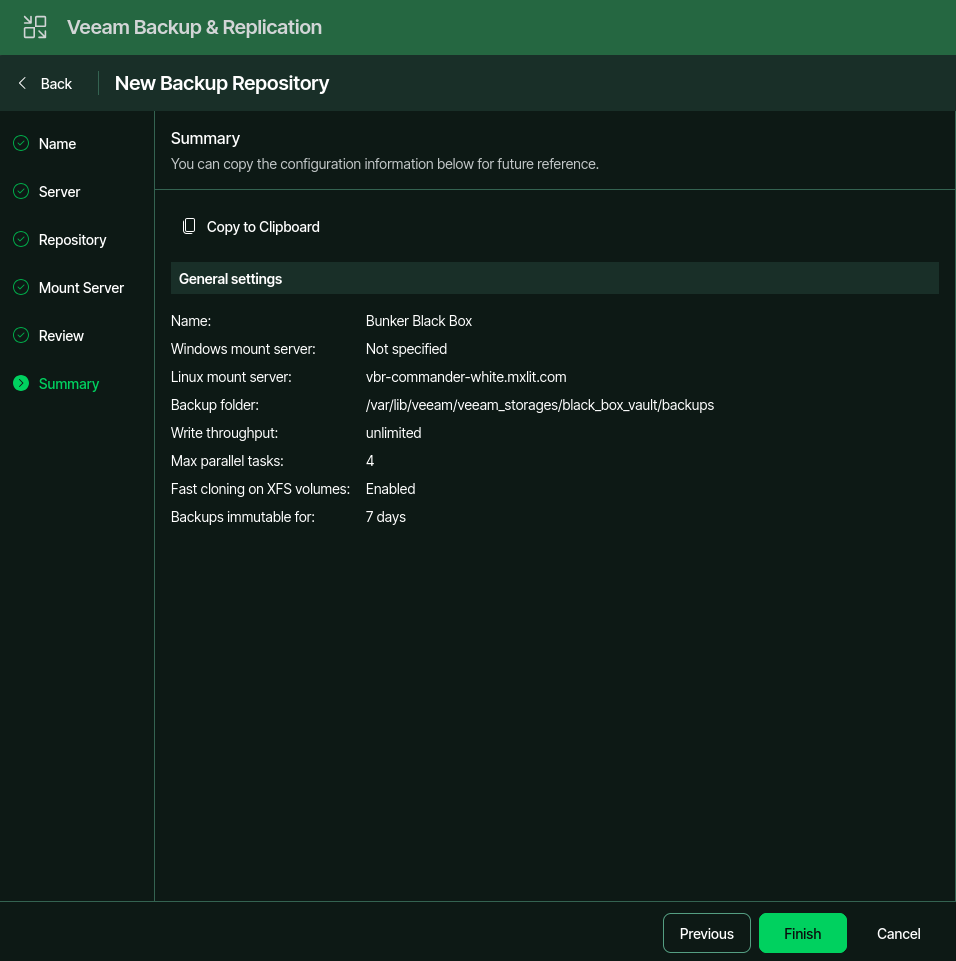Click the New Backup Repository heading

tap(222, 83)
